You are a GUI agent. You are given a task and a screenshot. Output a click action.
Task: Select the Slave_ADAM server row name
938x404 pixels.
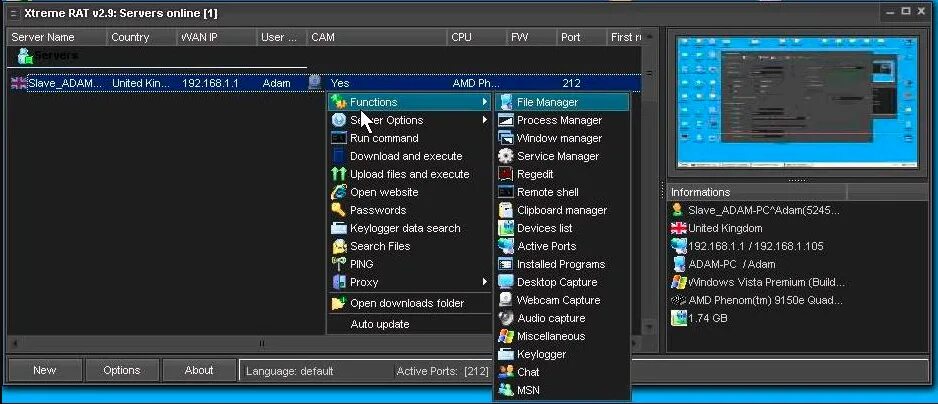[65, 83]
